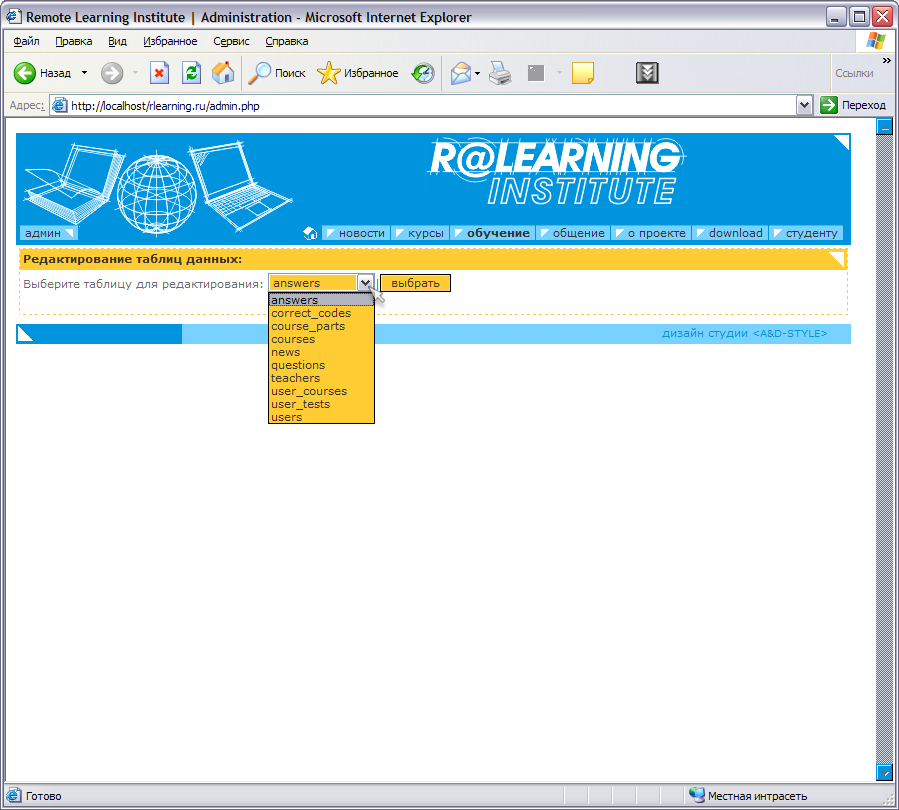Click the Mail envelope toolbar icon
Viewport: 899px width, 810px height.
pos(460,73)
